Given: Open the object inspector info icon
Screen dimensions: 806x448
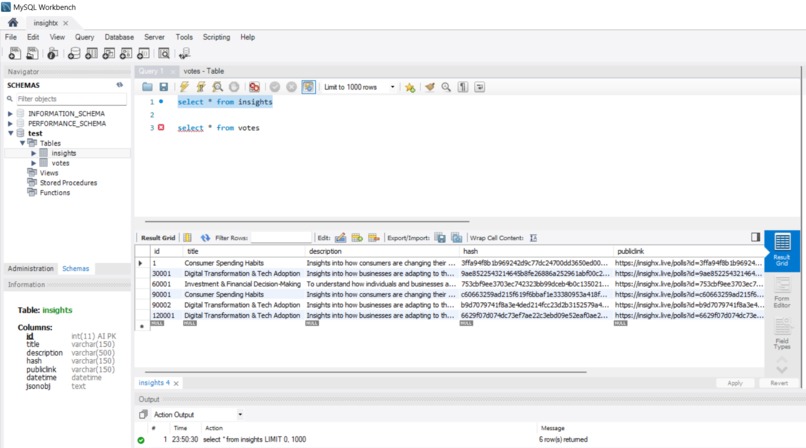Looking at the screenshot, I should [x=52, y=53].
